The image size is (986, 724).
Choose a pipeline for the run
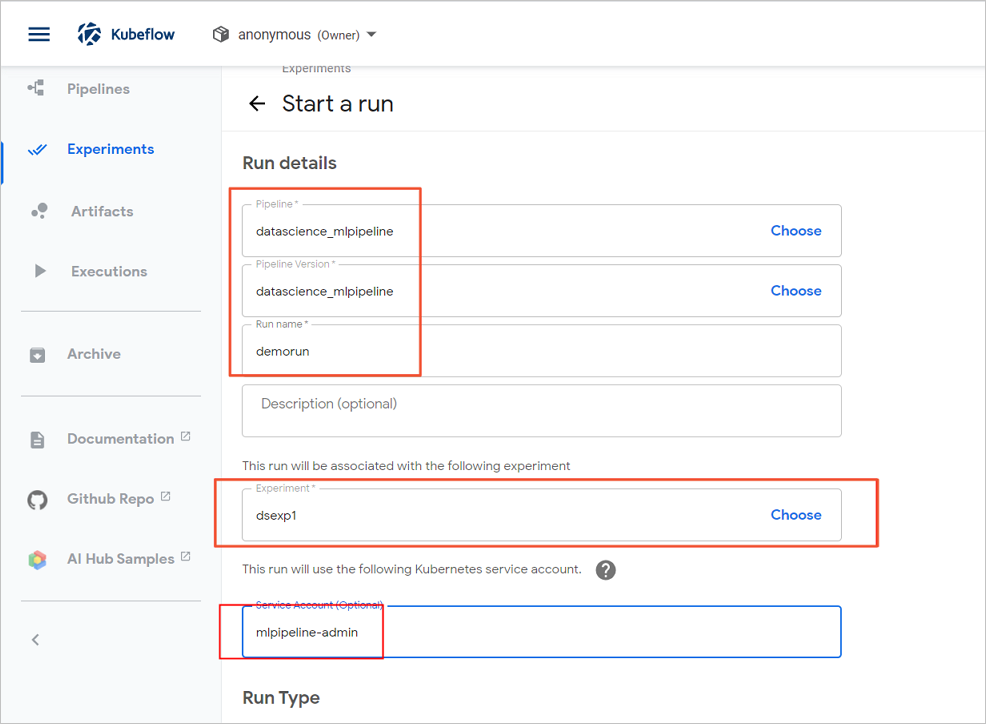coord(795,231)
